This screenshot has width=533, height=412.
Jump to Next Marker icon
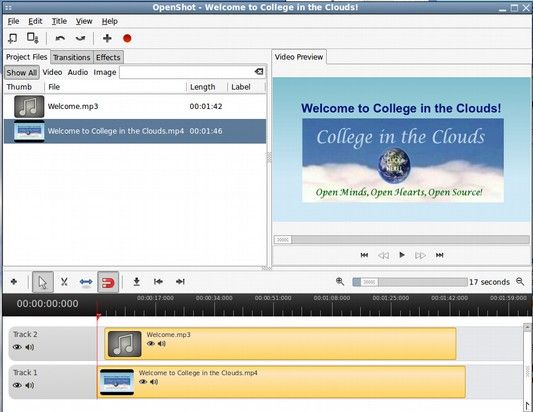(180, 282)
